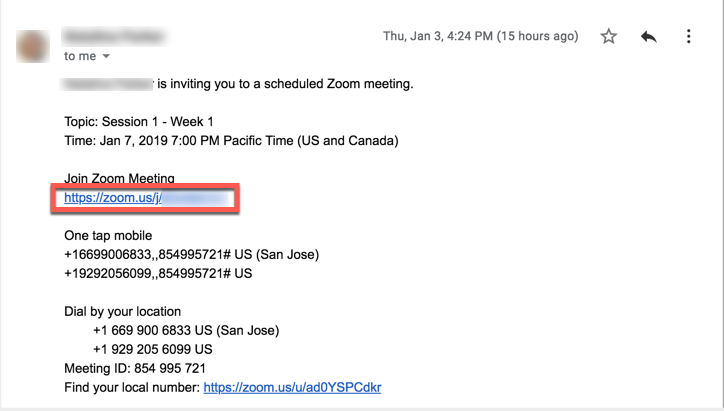
Task: Click the Topic: Session 1 - Week 1 line
Action: [138, 122]
